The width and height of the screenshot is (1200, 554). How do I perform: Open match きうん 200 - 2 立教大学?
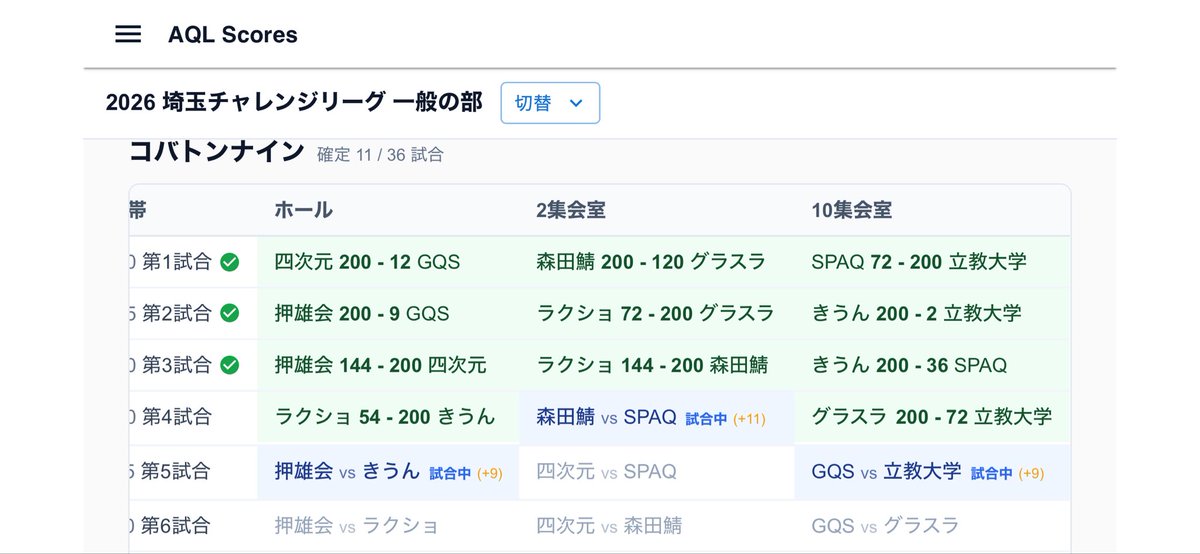coord(932,313)
